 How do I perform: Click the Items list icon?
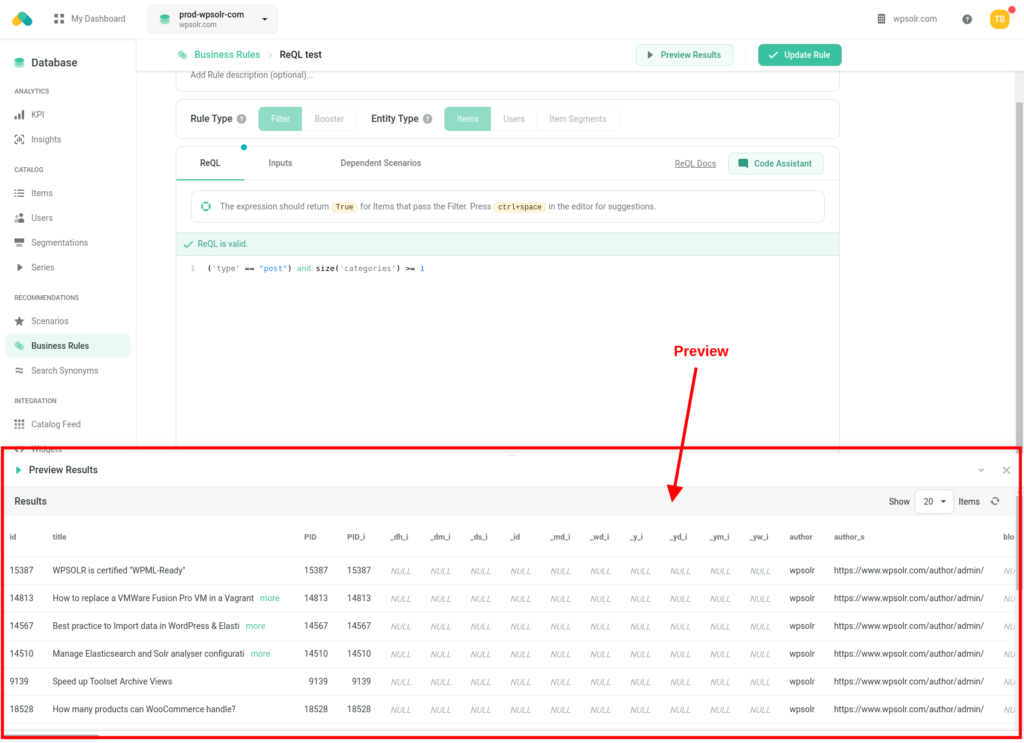pyautogui.click(x=20, y=193)
